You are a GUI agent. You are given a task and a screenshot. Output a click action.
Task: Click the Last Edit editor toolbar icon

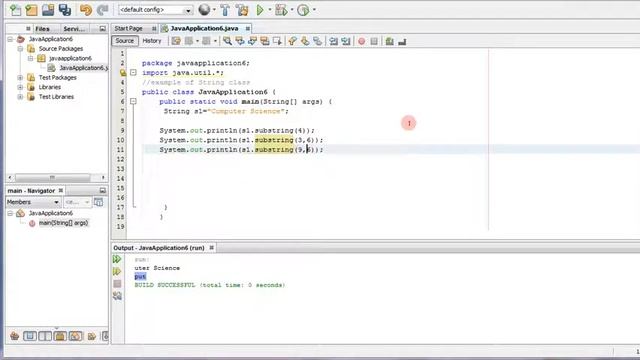click(x=176, y=41)
